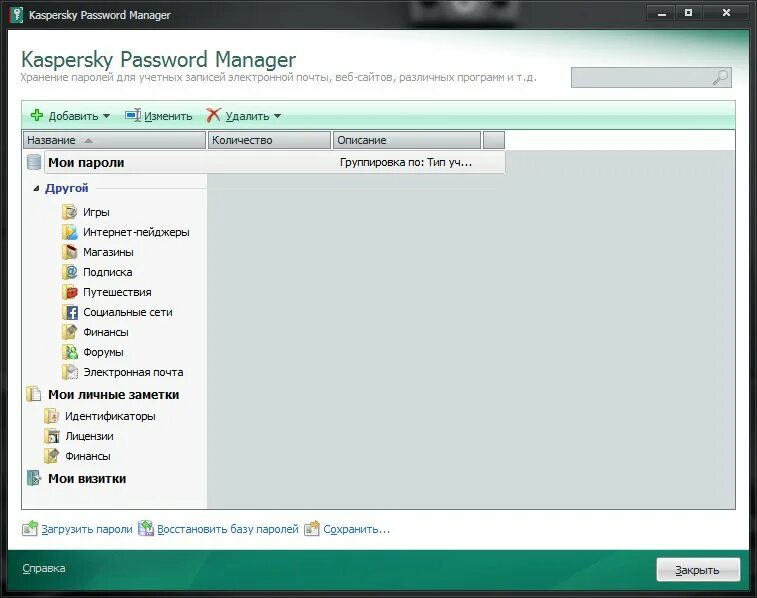
Task: Click the Сохранить… link
Action: point(357,529)
